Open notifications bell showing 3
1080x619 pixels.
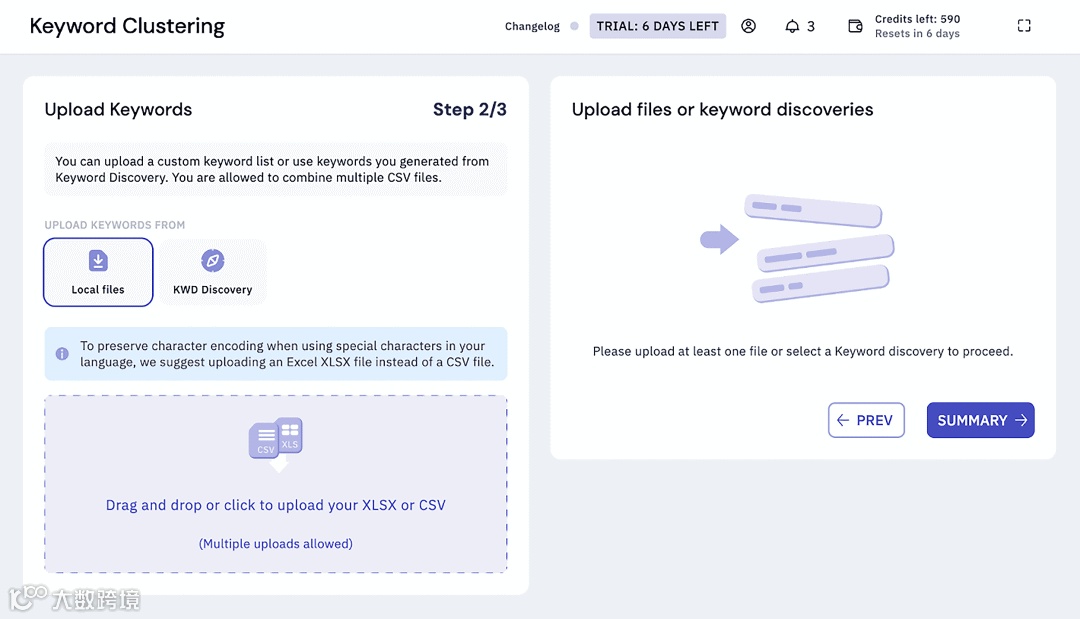(x=800, y=26)
